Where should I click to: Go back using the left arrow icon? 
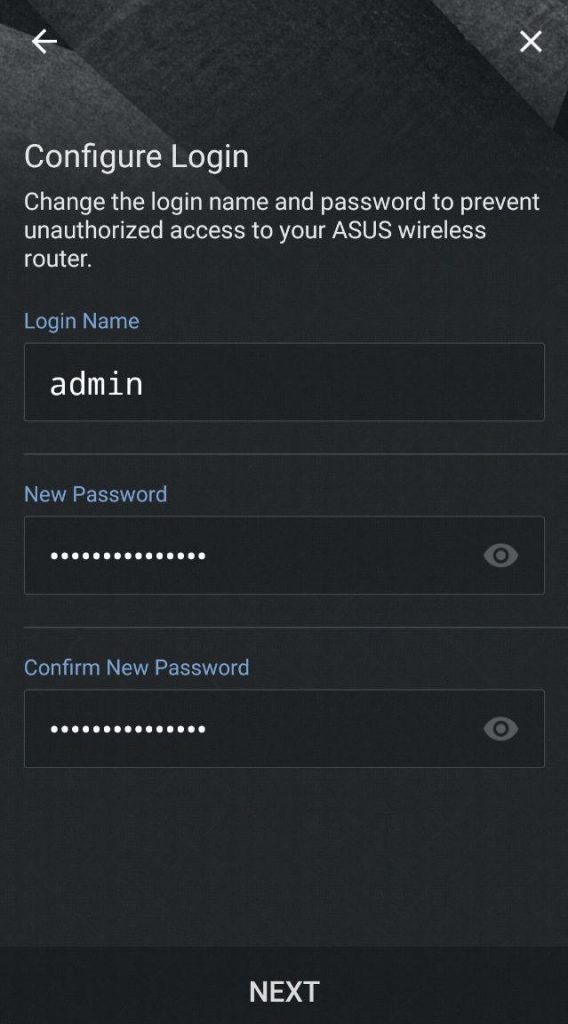tap(44, 42)
